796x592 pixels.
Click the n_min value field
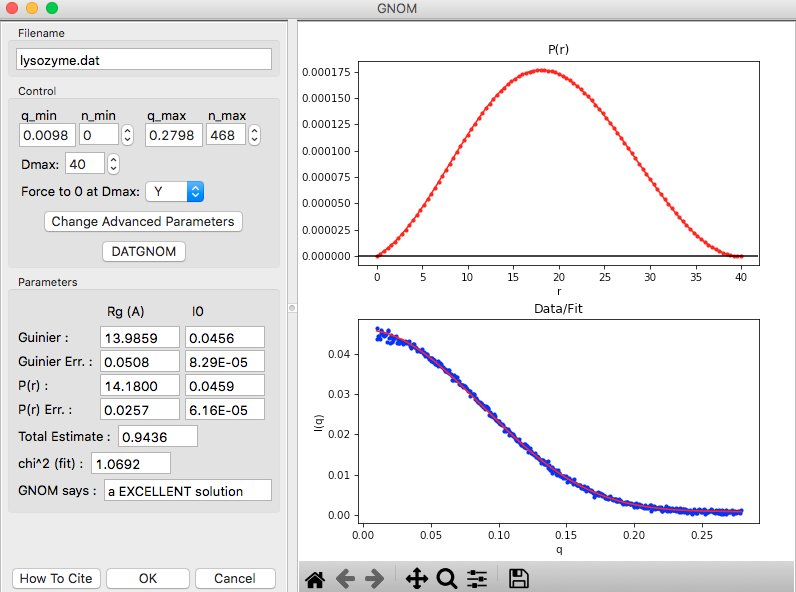[98, 135]
